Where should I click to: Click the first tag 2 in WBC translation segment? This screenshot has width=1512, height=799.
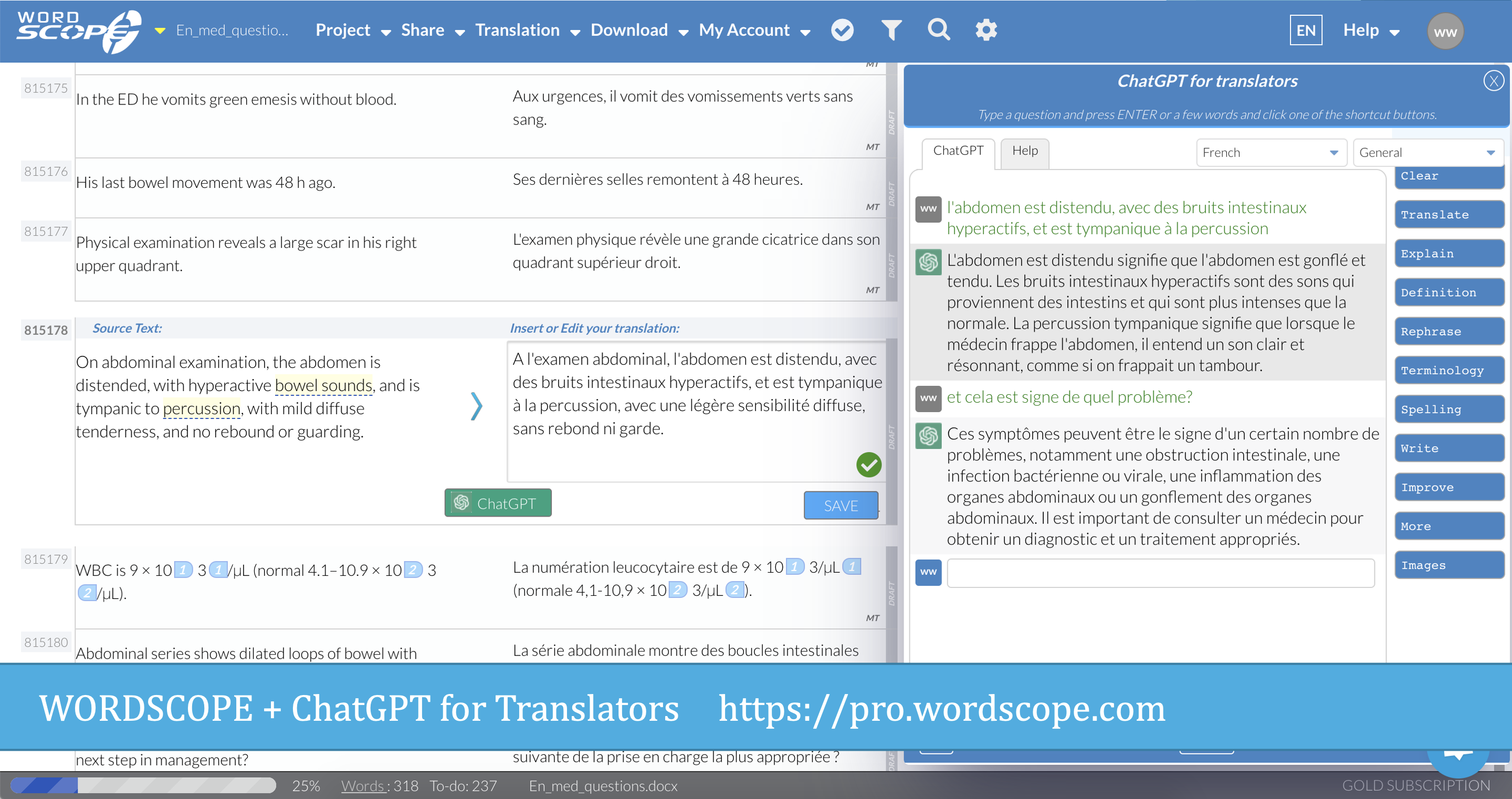coord(677,590)
